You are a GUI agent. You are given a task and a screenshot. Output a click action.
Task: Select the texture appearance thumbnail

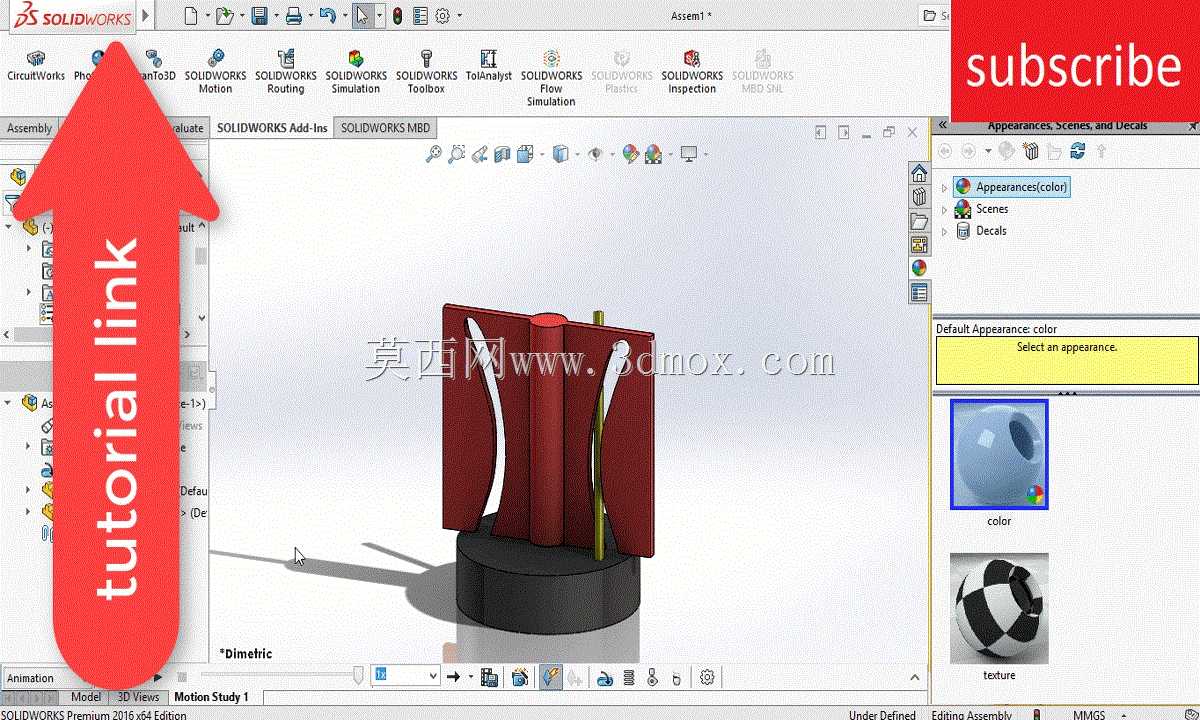999,608
